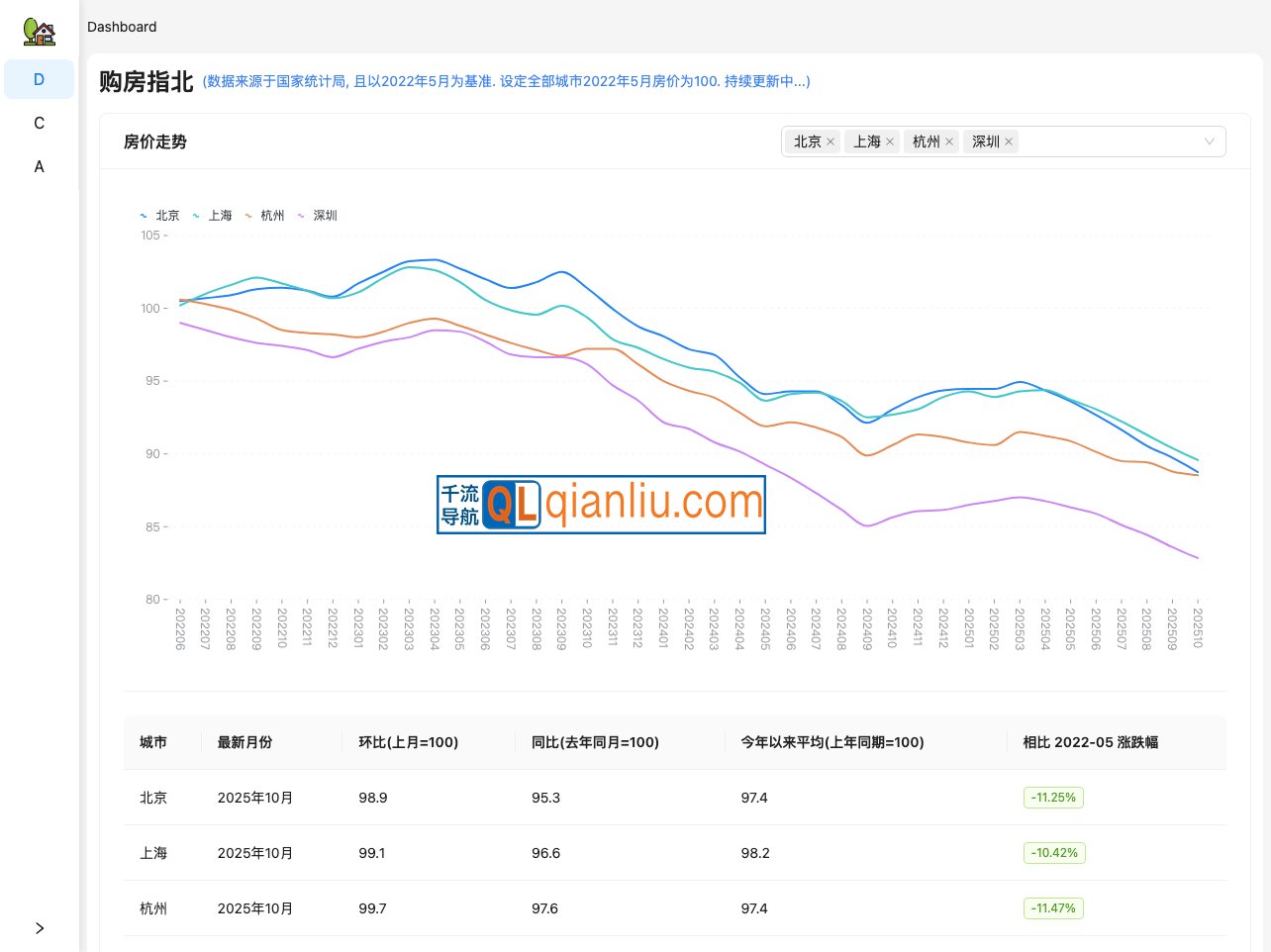This screenshot has width=1271, height=952.
Task: Toggle 深圳 series in chart legend
Action: (x=318, y=216)
